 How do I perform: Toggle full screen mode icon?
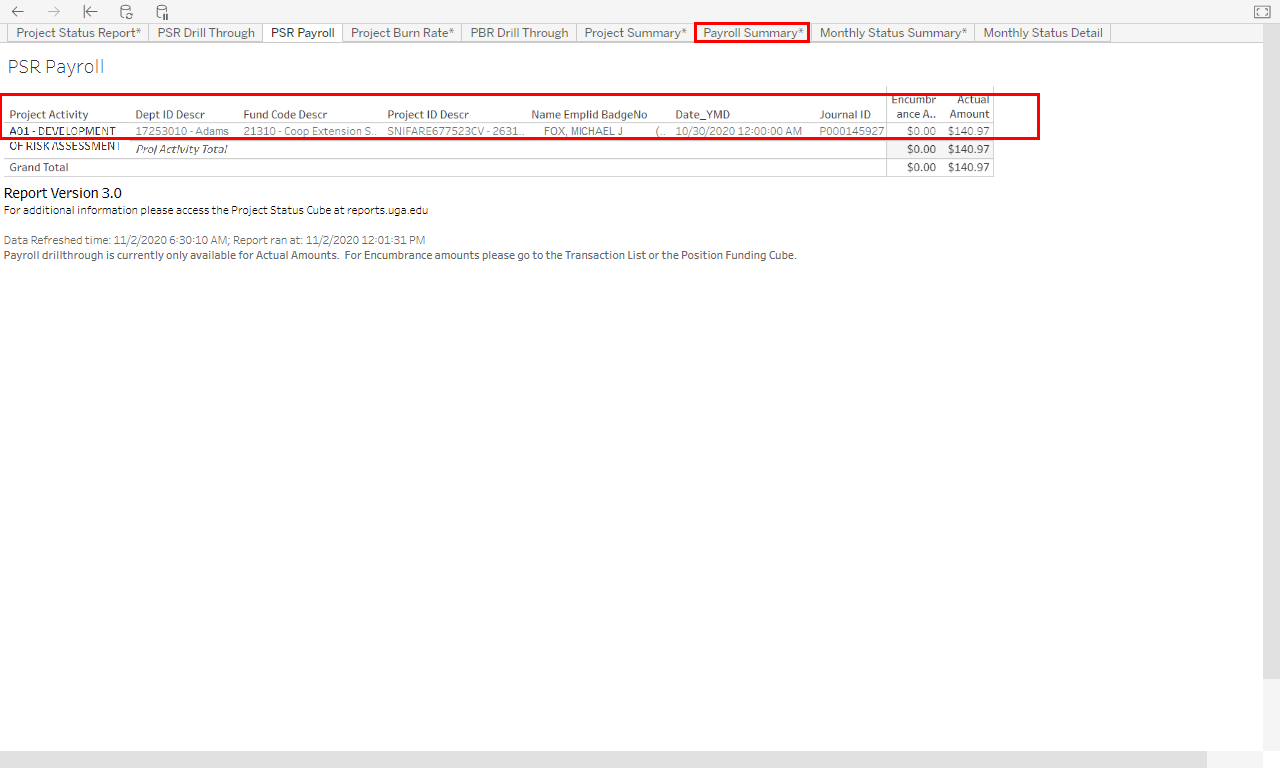1261,12
